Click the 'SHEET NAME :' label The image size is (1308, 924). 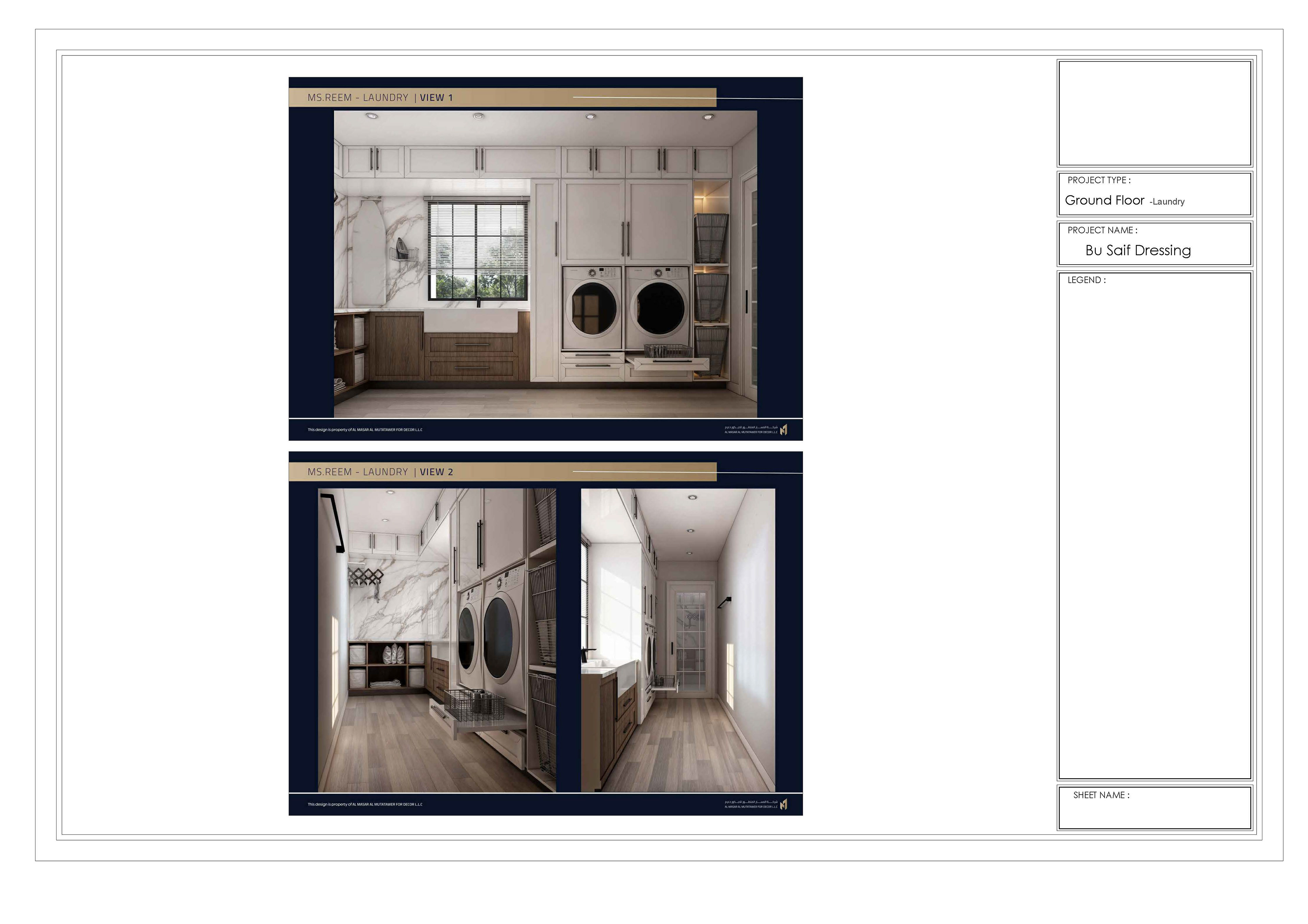coord(1101,795)
